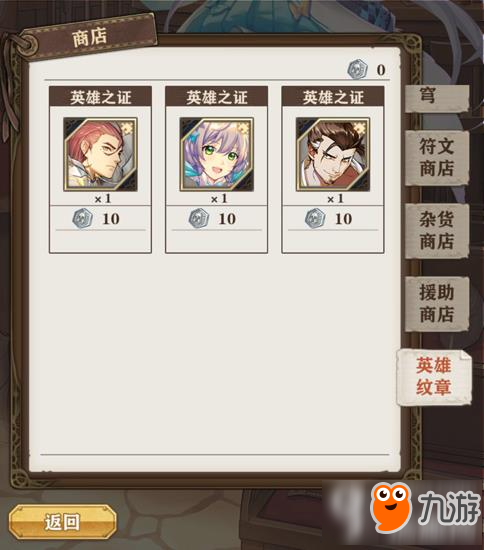Click the 九游 mascot logo
The width and height of the screenshot is (484, 550).
click(391, 507)
